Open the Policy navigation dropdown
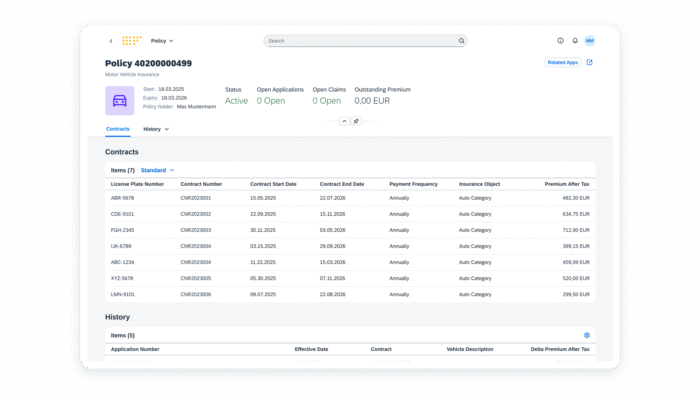Image resolution: width=700 pixels, height=394 pixels. coord(162,41)
